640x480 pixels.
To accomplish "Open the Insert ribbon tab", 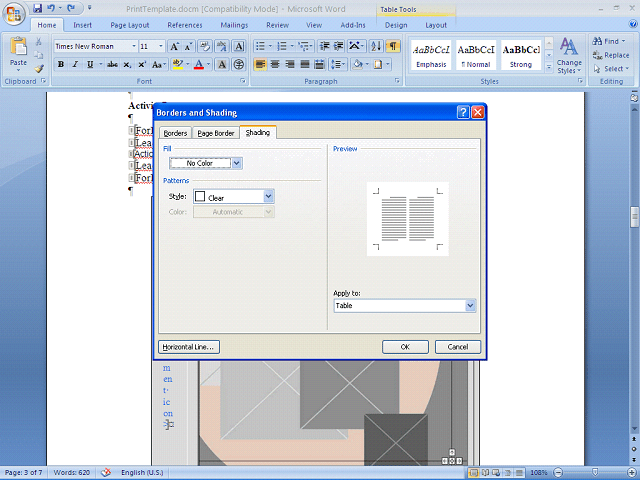I will coord(83,25).
